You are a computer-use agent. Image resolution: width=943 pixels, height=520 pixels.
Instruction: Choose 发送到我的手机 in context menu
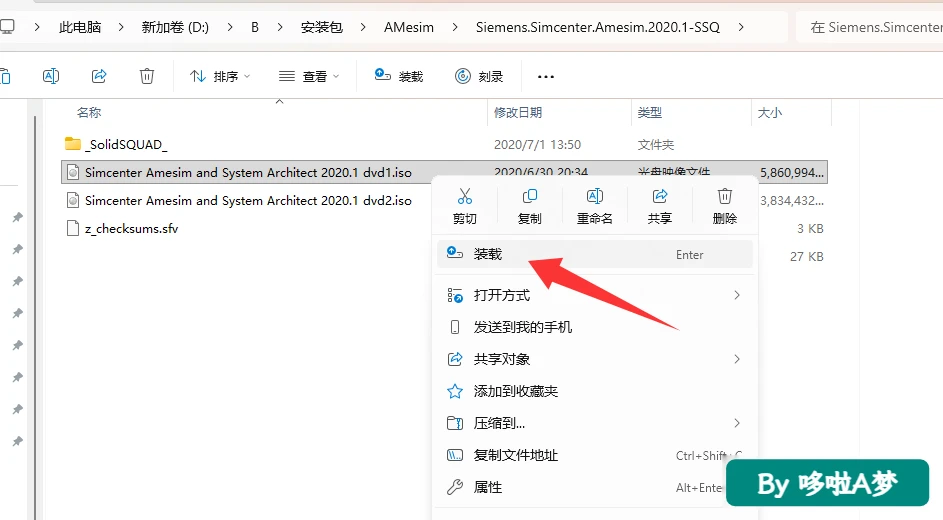click(595, 327)
